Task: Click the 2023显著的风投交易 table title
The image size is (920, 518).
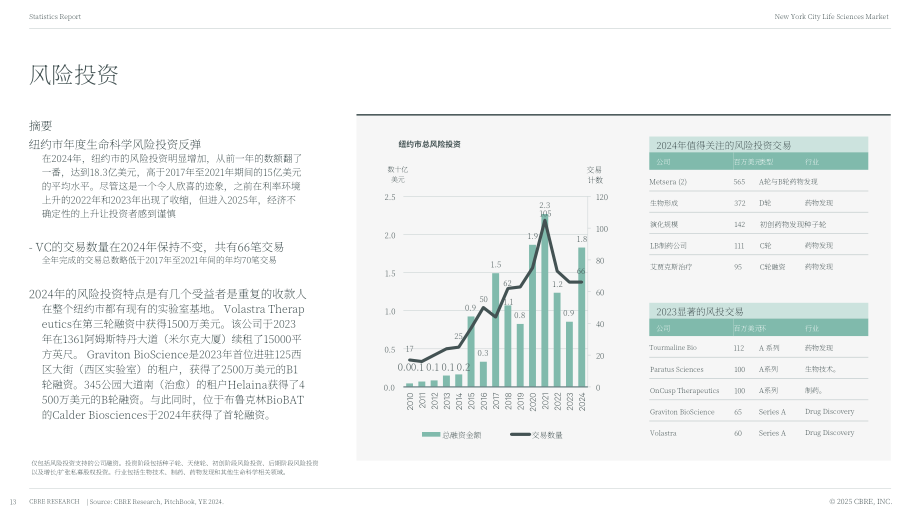Action: tap(699, 312)
